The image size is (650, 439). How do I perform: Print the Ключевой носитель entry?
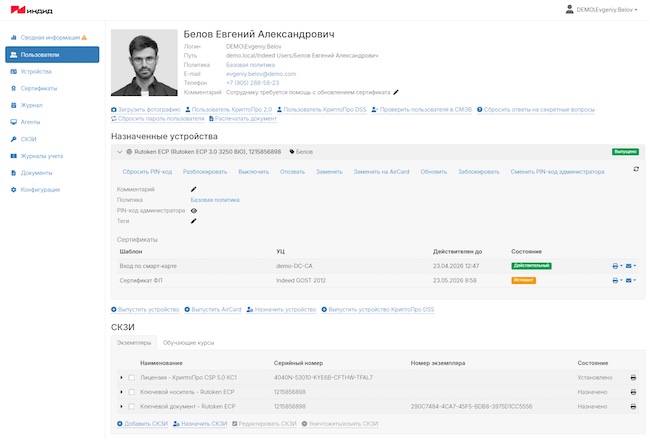633,392
